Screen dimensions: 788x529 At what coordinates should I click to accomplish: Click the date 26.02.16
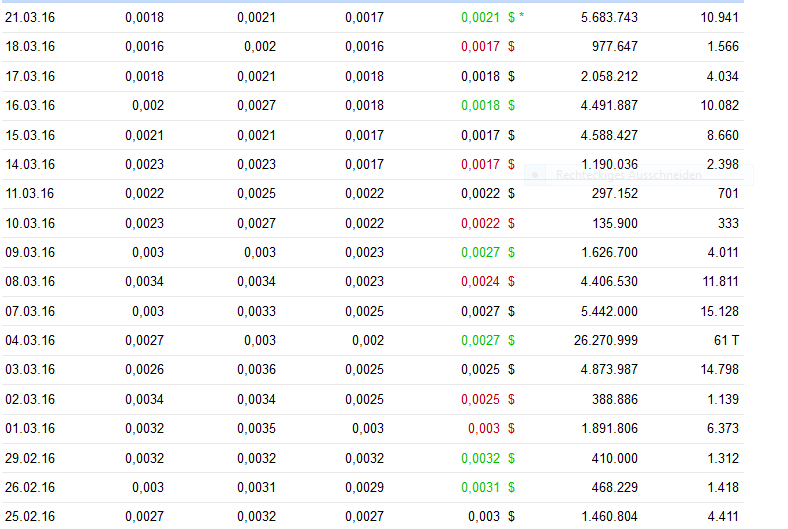point(30,487)
